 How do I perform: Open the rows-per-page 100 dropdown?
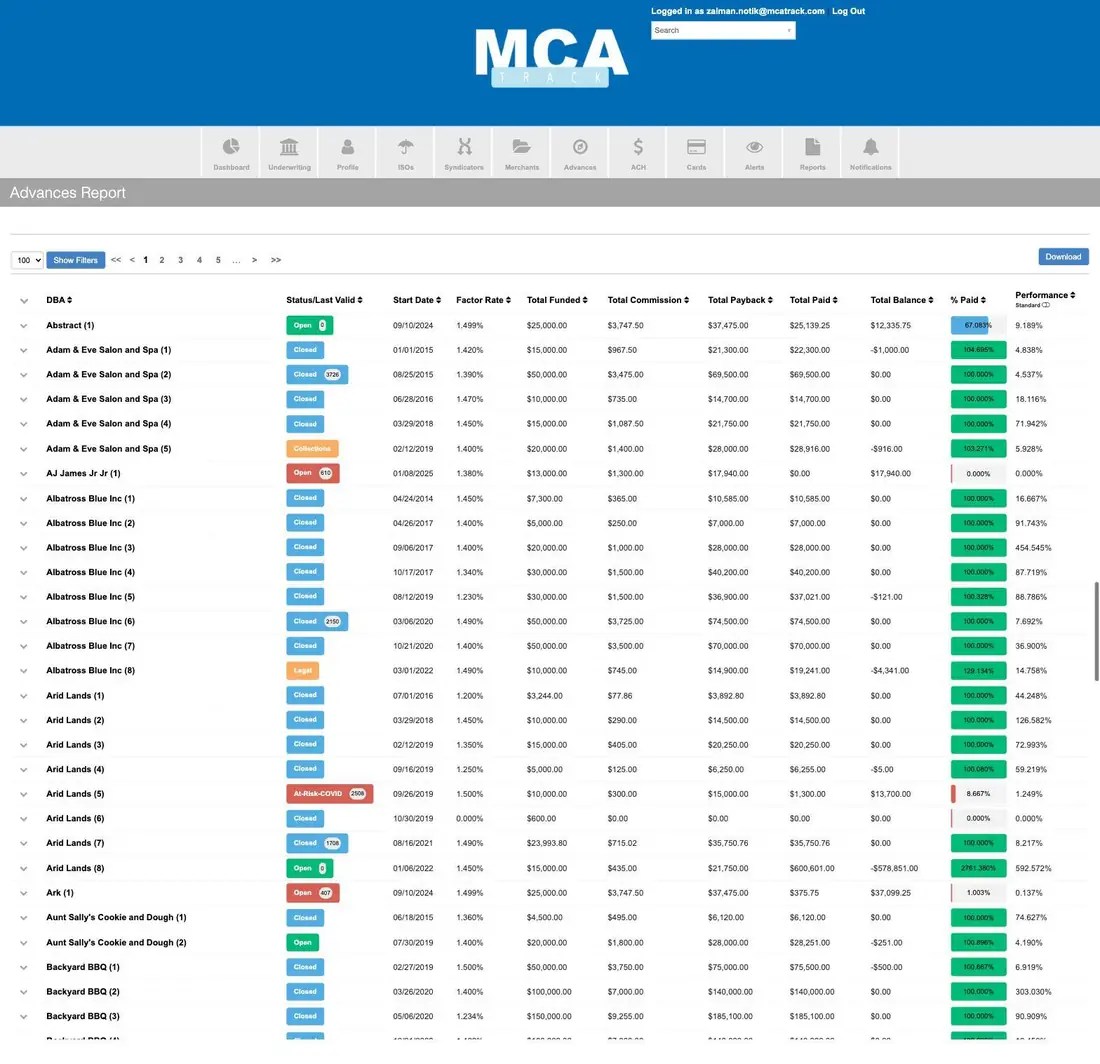[x=27, y=260]
